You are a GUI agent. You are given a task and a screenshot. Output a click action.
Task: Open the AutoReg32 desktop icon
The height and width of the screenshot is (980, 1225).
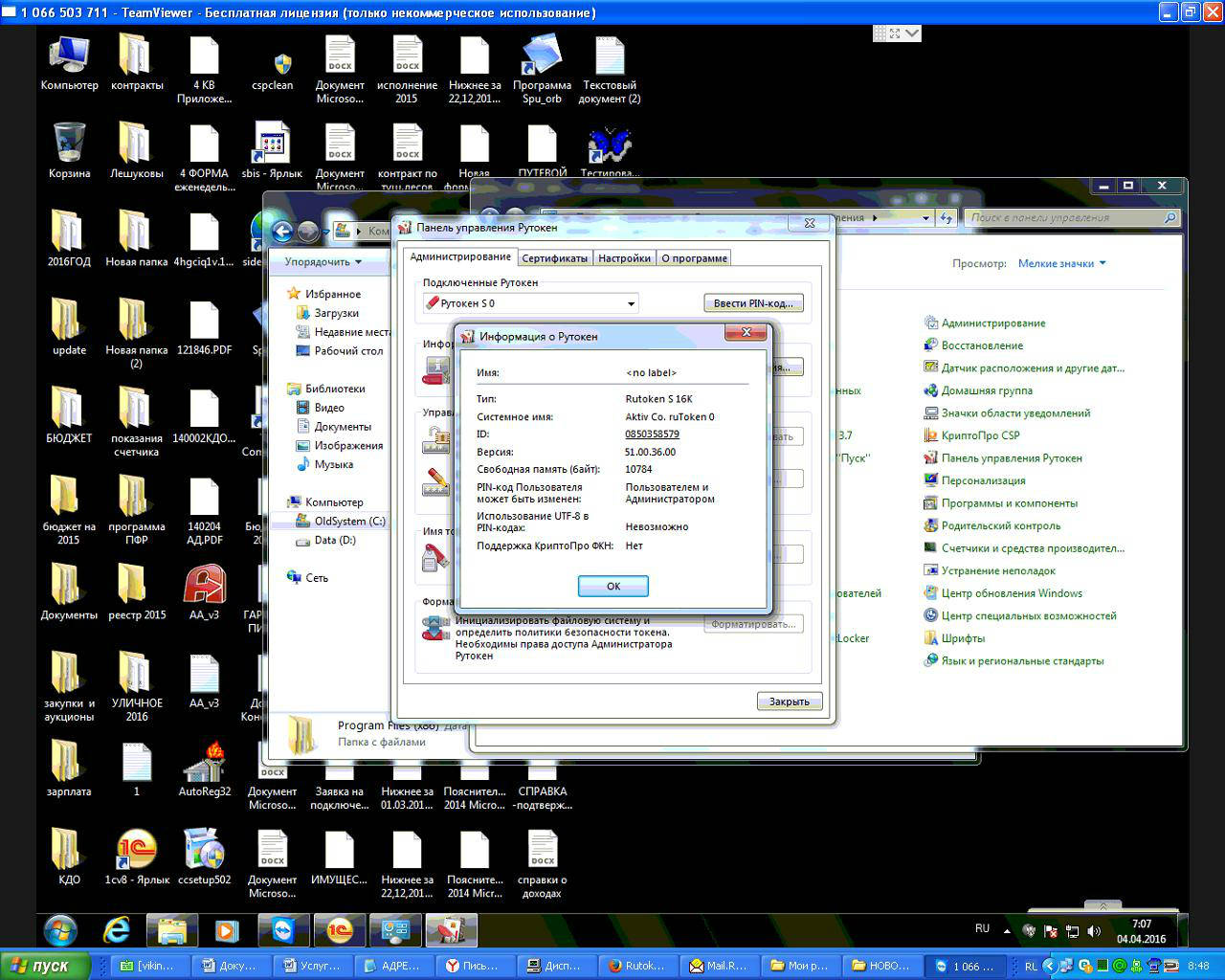click(204, 768)
